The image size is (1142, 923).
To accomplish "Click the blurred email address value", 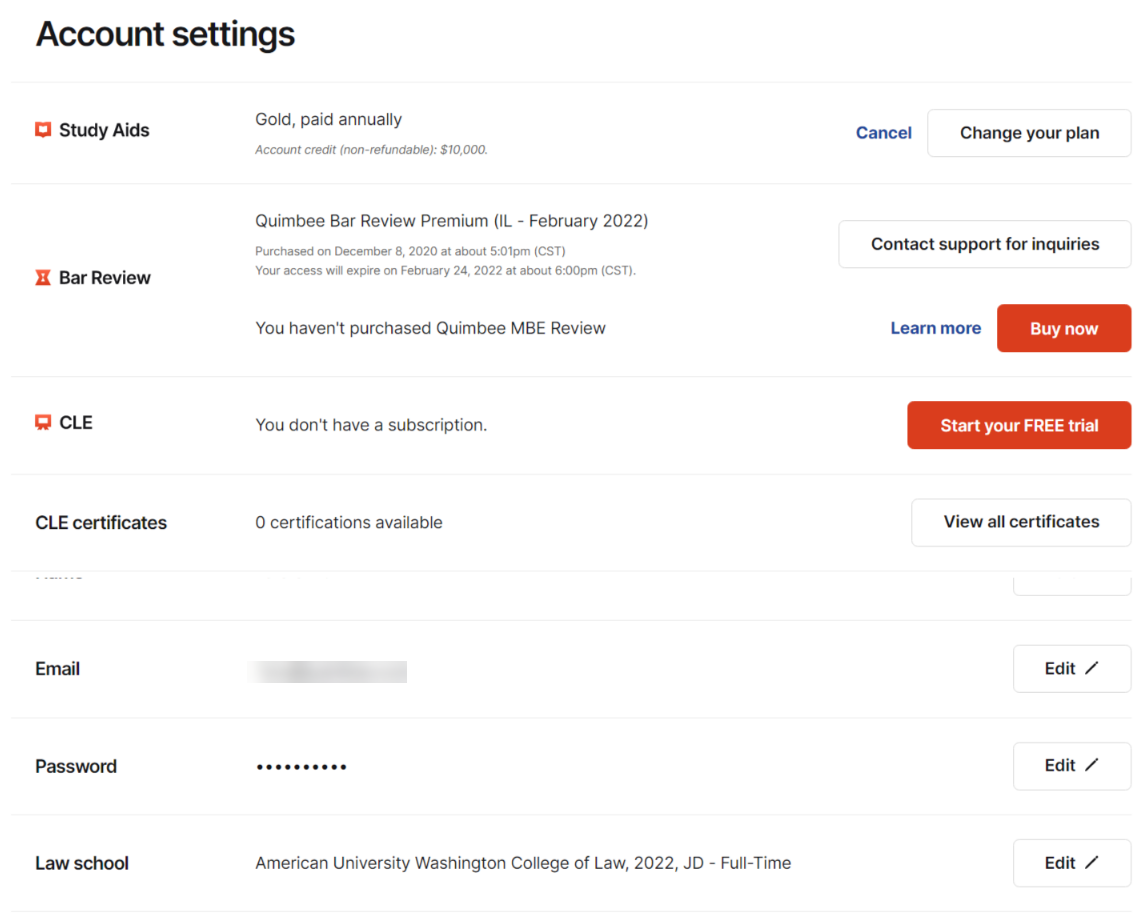I will 328,671.
